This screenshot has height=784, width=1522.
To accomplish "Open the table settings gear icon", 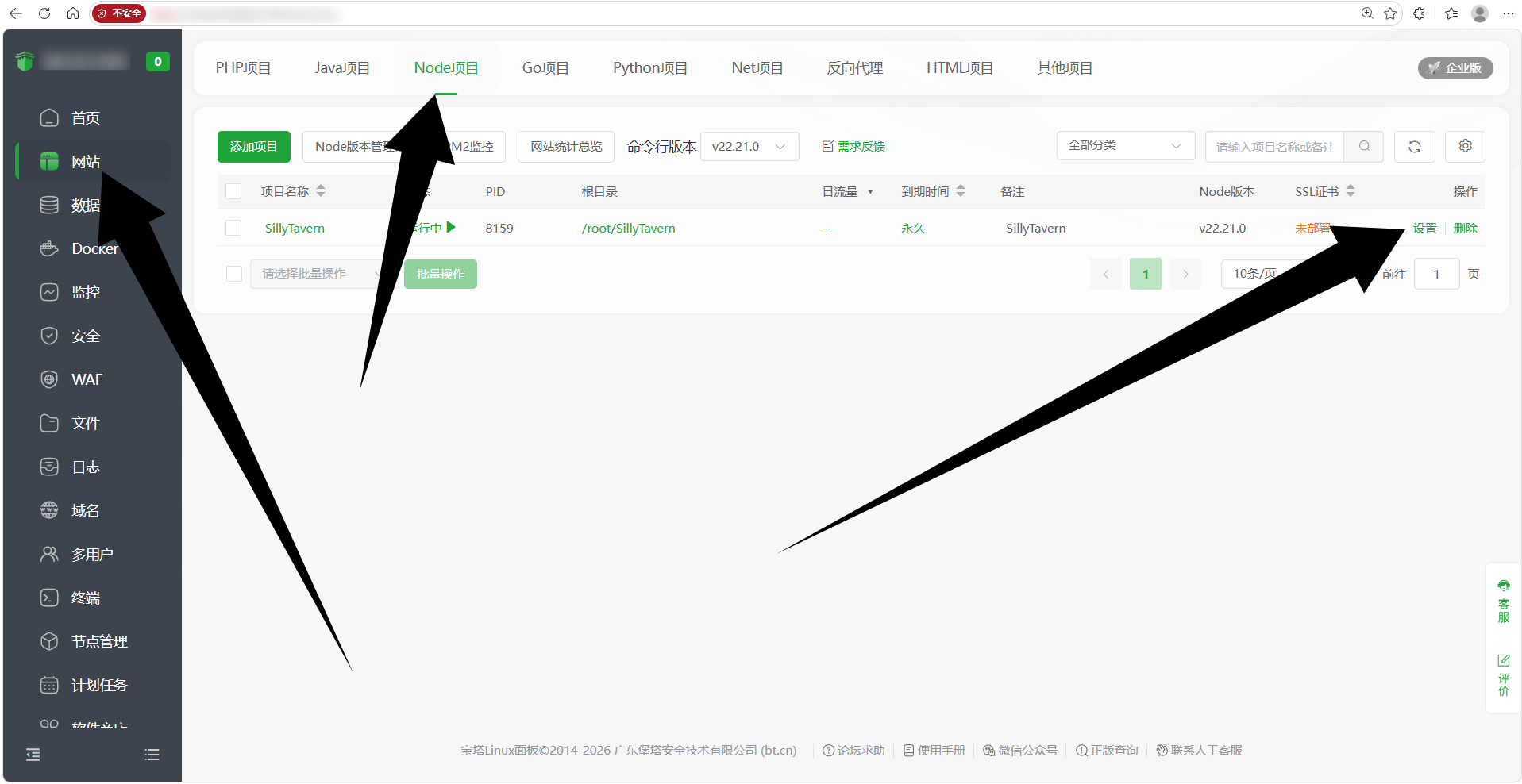I will 1465,147.
